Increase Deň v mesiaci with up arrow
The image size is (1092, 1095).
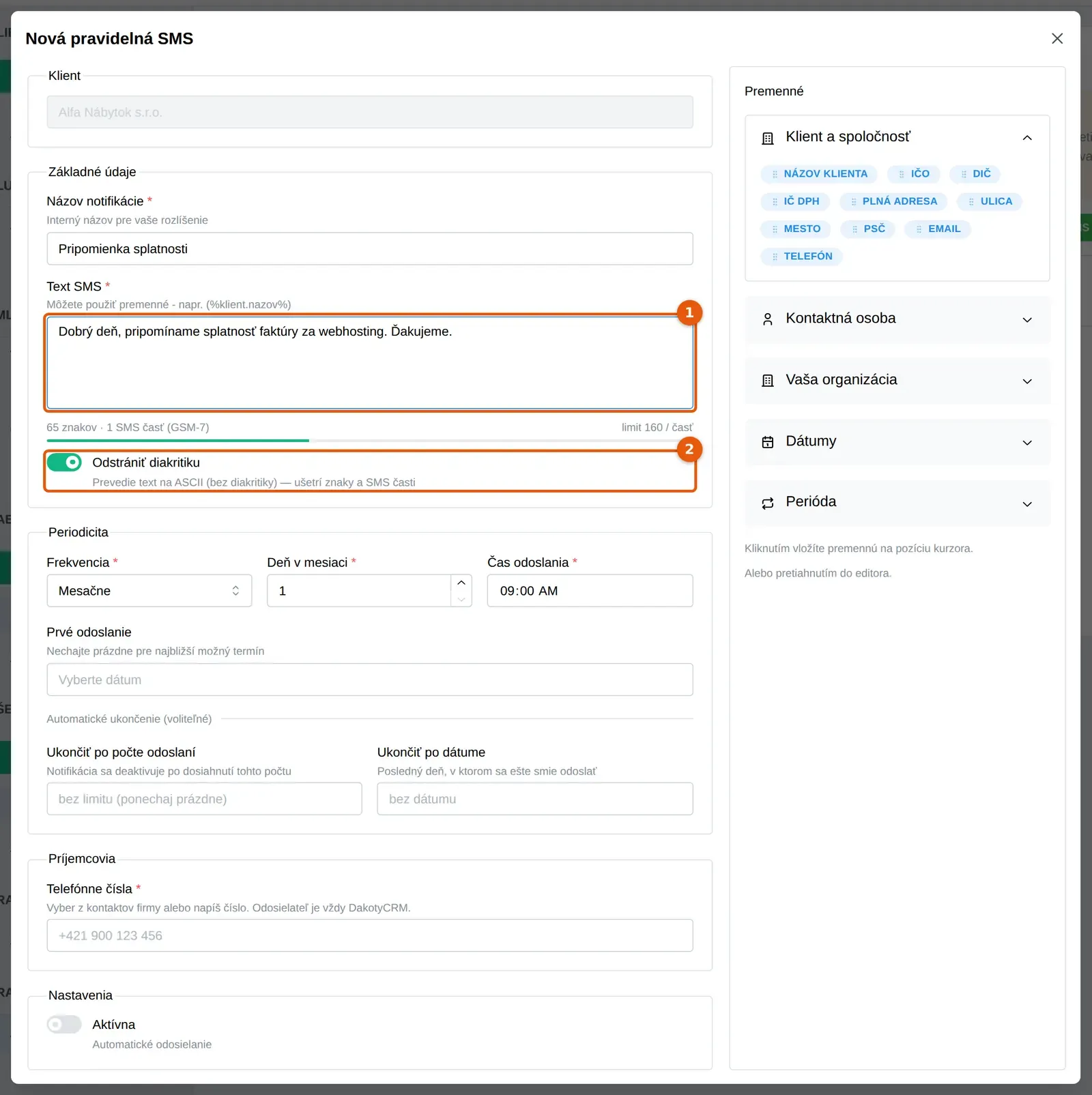click(x=461, y=583)
